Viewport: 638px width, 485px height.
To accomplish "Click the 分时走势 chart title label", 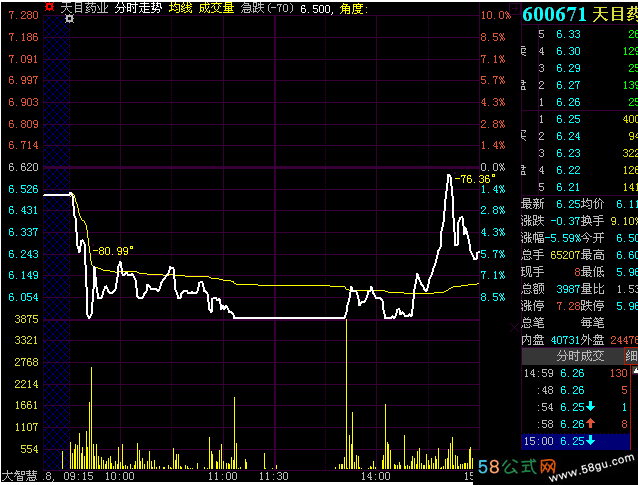I will pos(138,8).
